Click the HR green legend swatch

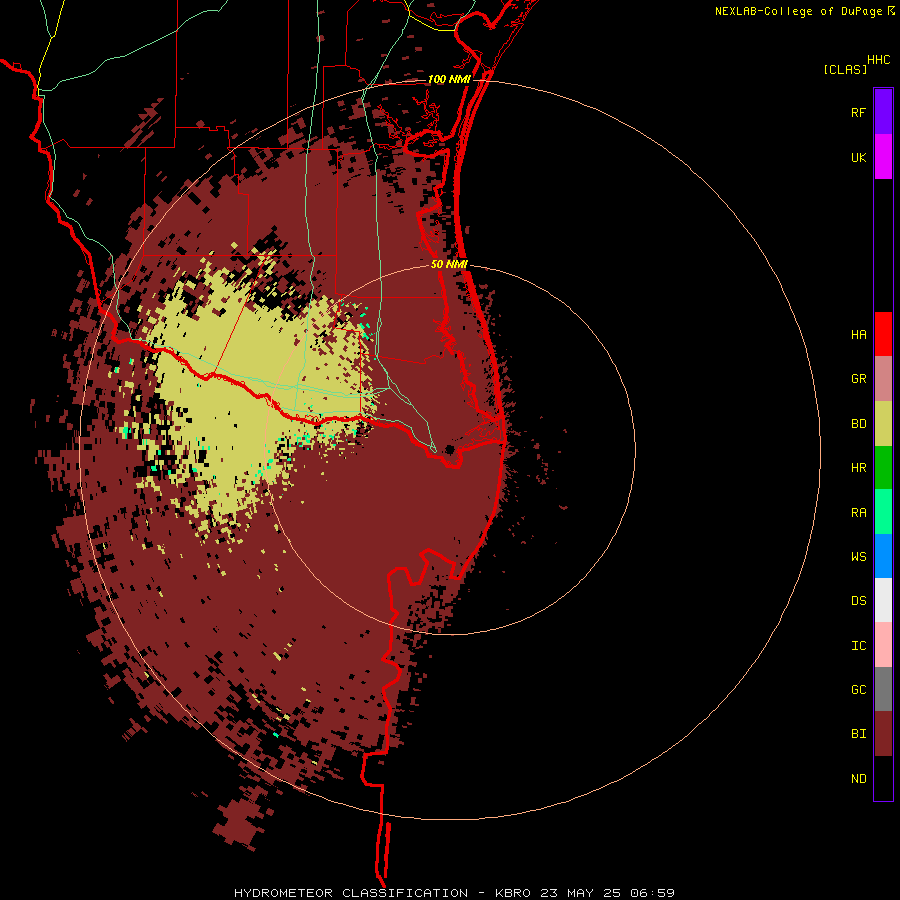[x=883, y=468]
